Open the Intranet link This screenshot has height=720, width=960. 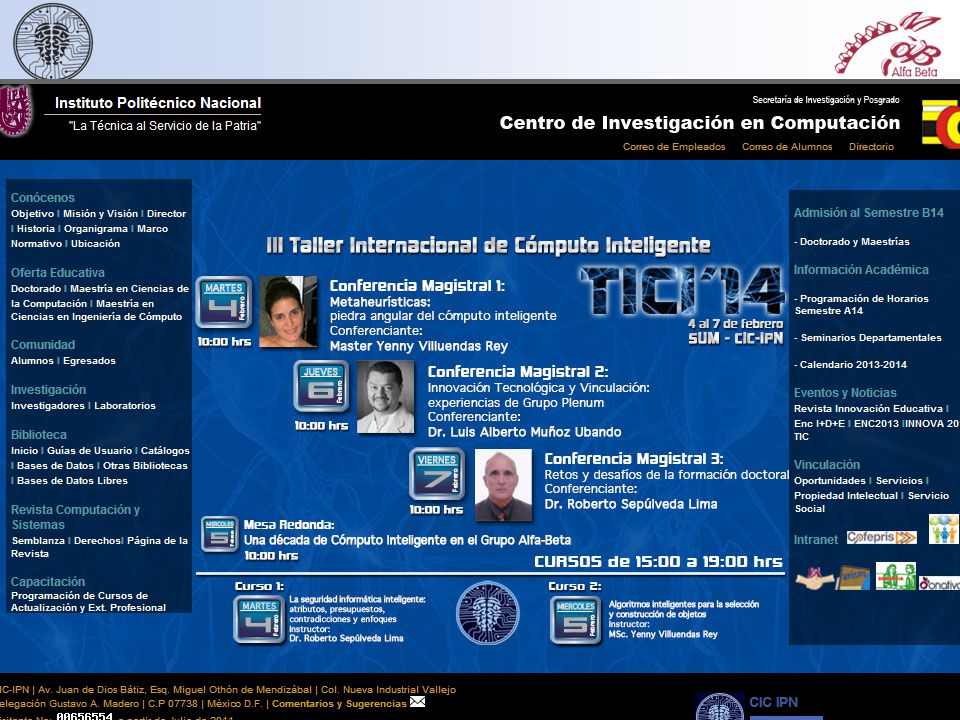tap(816, 539)
